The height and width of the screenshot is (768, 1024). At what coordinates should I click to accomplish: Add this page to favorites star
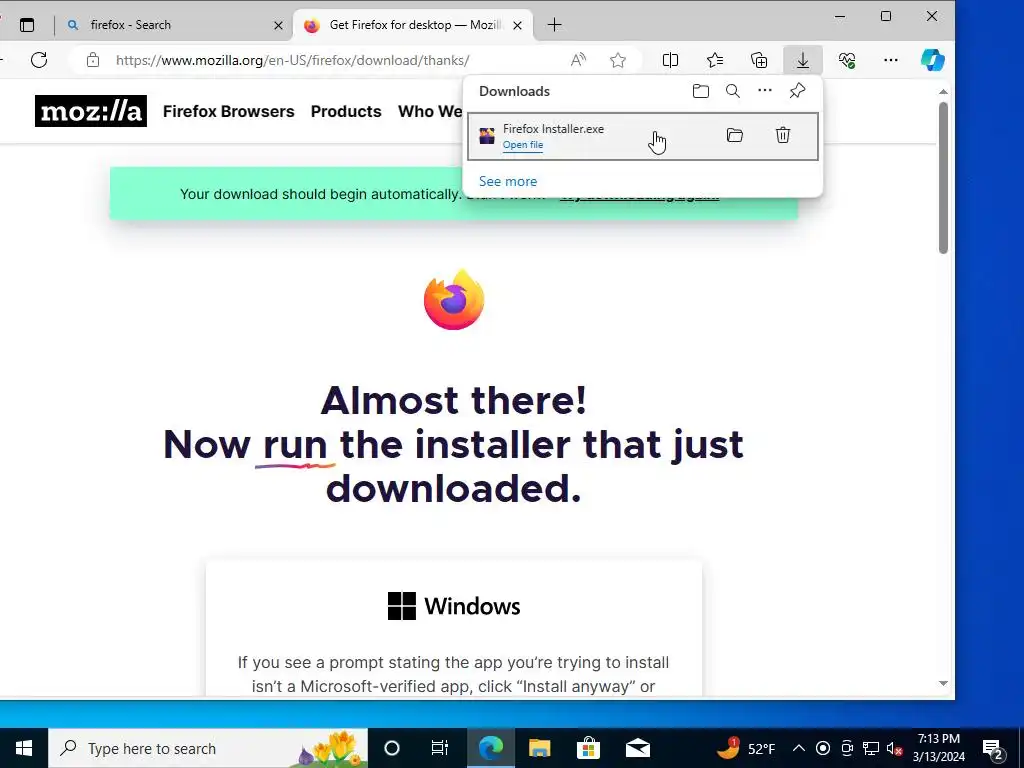pyautogui.click(x=618, y=60)
